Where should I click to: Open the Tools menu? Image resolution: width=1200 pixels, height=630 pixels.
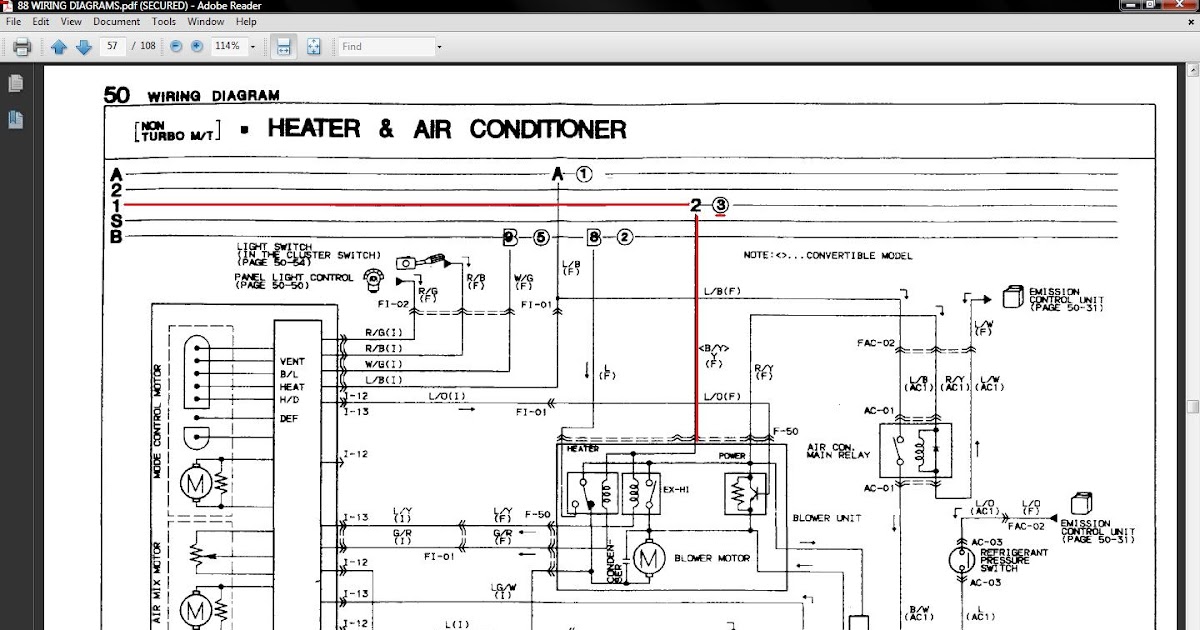164,21
